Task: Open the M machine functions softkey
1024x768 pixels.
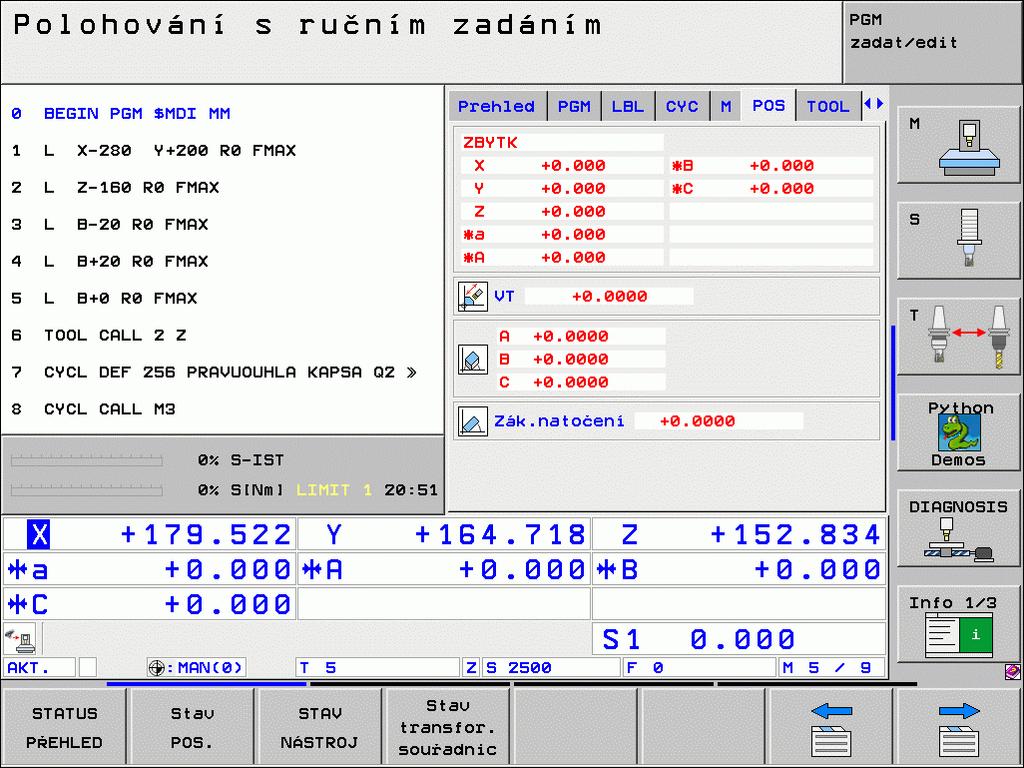Action: (x=959, y=145)
